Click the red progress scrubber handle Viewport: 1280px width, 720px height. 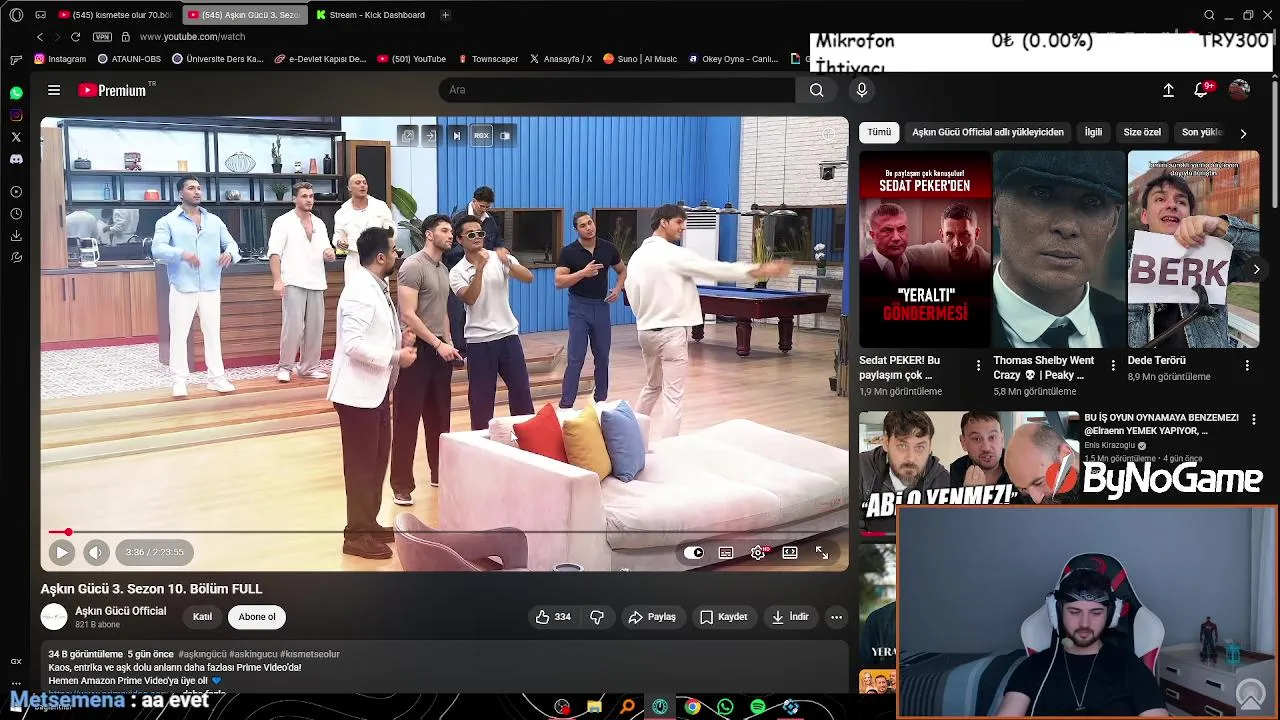(68, 532)
